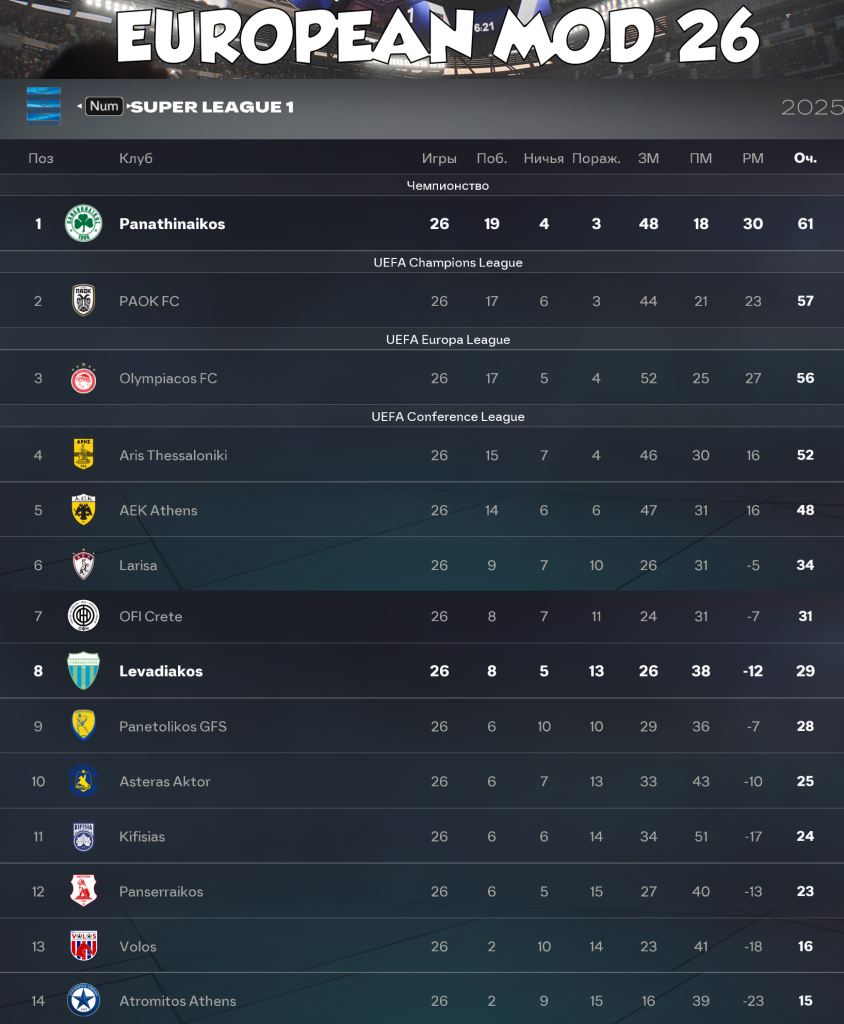Click the Kifisias club badge
Viewport: 844px width, 1024px height.
(x=83, y=836)
